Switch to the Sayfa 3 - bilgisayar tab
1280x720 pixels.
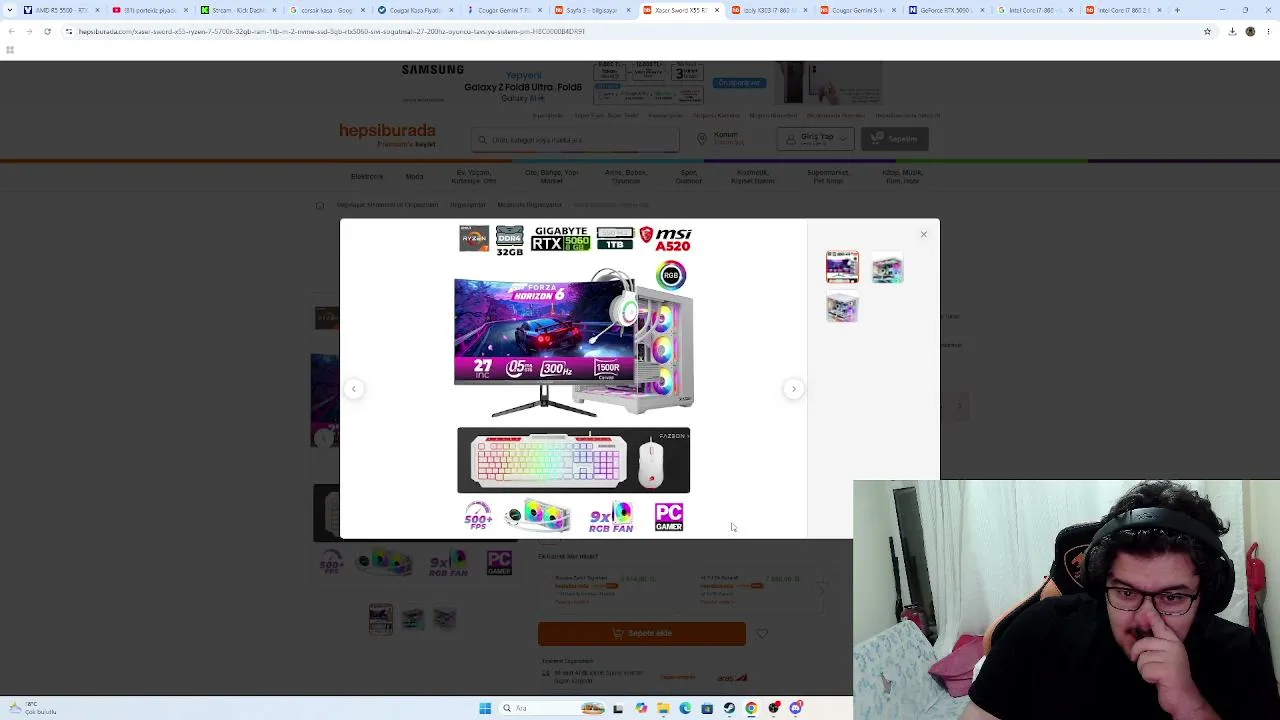click(591, 10)
